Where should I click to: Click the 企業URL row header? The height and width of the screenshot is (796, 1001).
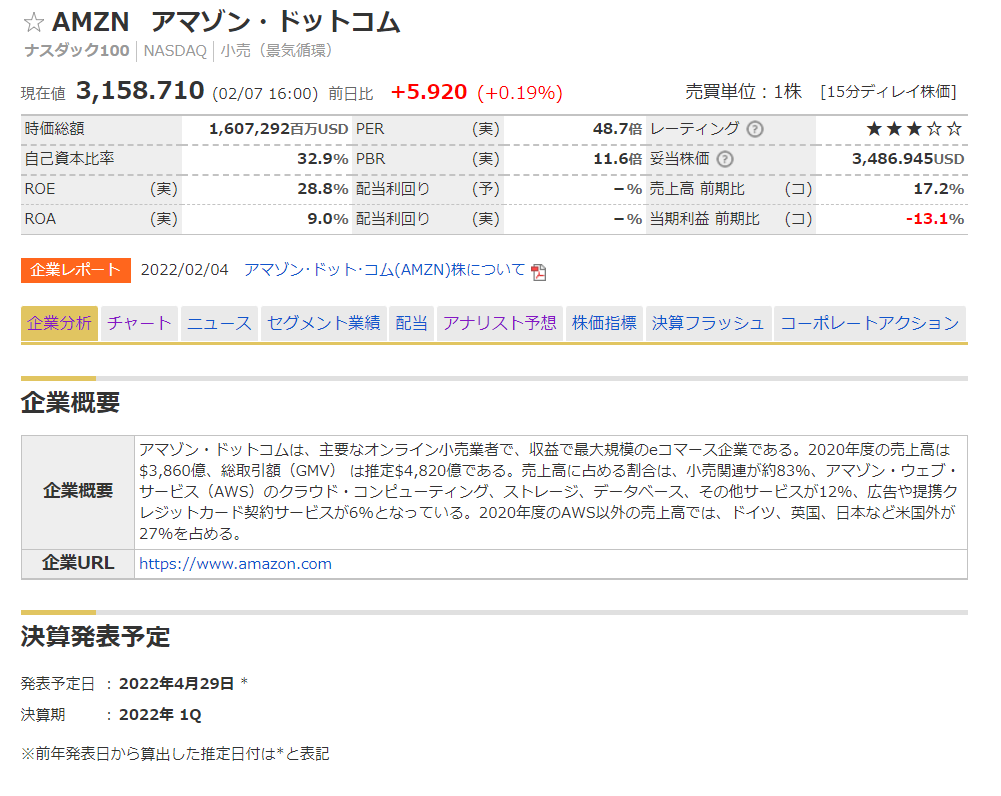(x=78, y=564)
